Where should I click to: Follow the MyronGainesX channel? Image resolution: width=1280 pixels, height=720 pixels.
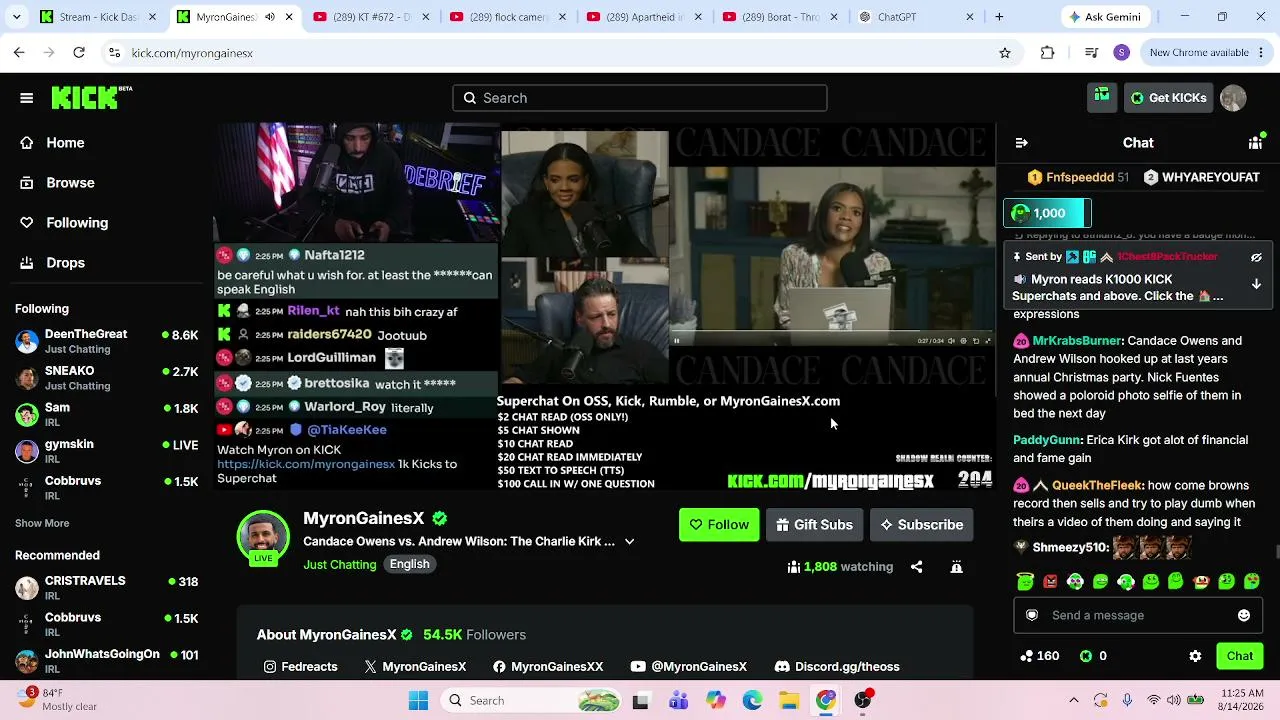(x=719, y=525)
